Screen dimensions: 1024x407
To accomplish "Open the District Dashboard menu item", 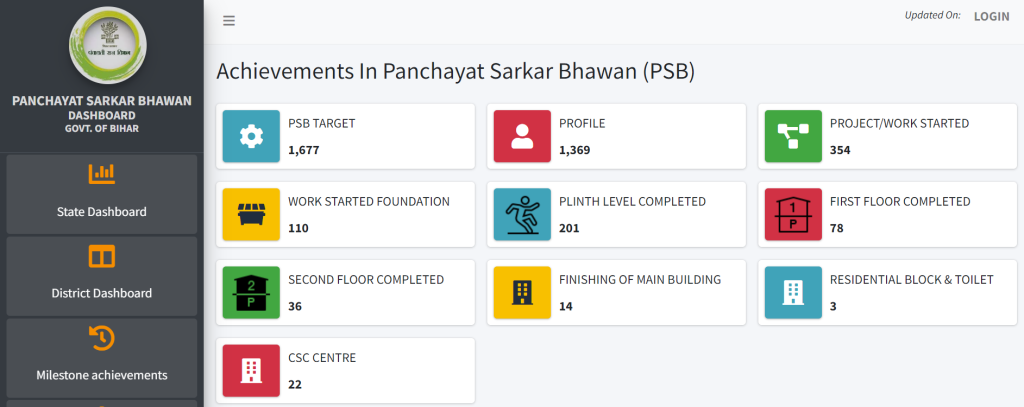I will 101,276.
